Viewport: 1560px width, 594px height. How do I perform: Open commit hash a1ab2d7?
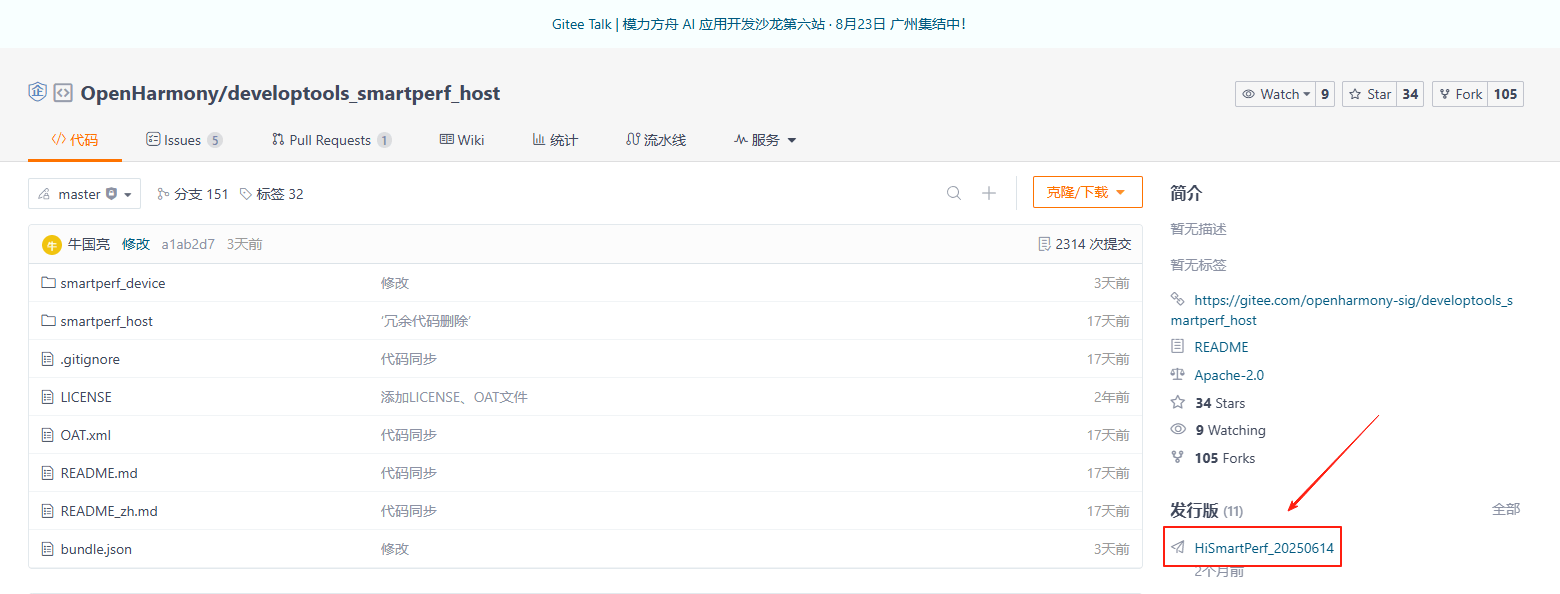[x=188, y=244]
